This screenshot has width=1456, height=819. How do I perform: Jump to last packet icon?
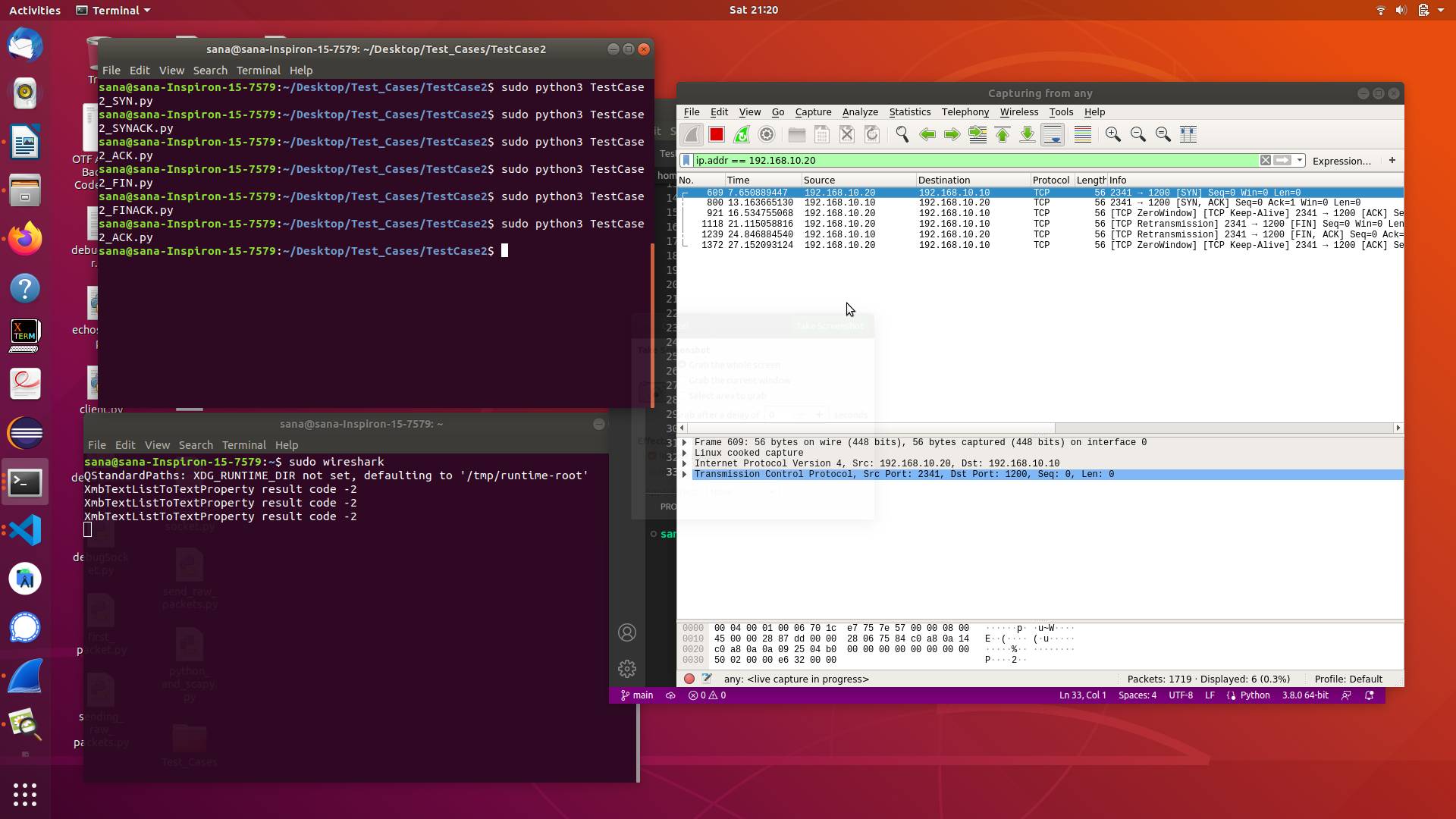tap(1028, 134)
